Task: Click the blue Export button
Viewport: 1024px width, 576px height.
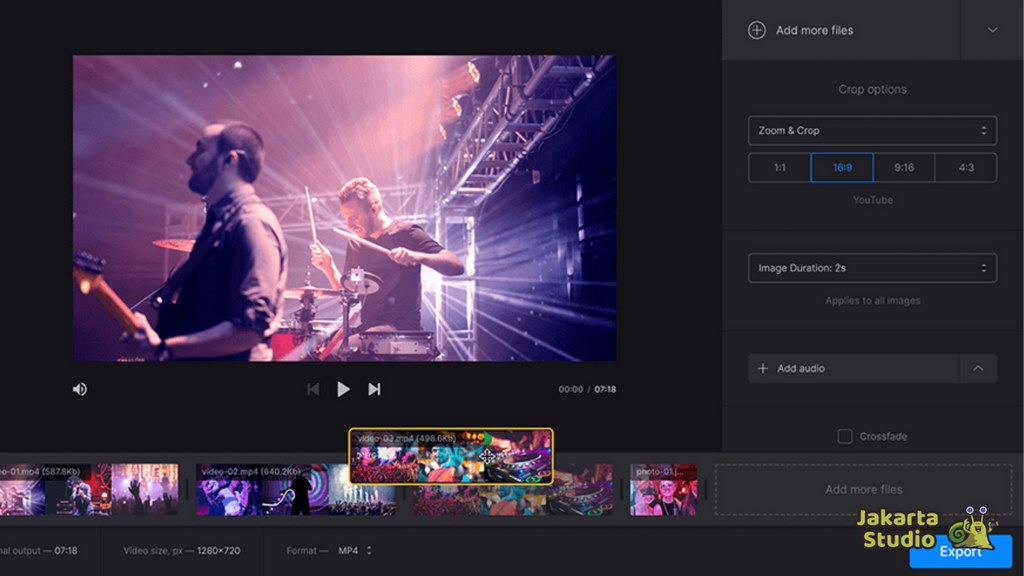Action: (x=960, y=552)
